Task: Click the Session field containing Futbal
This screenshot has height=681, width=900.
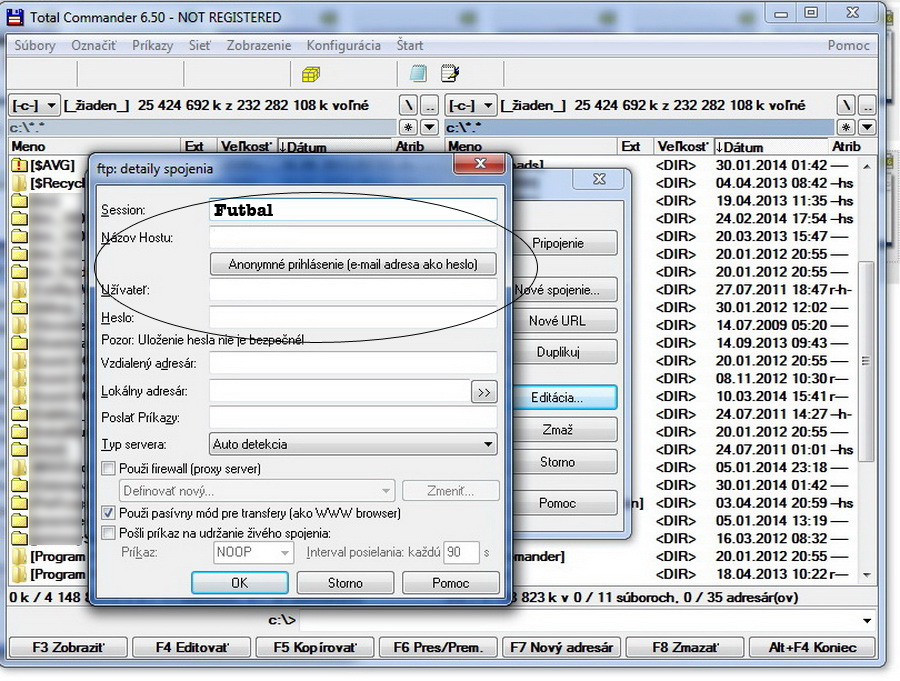Action: tap(353, 210)
